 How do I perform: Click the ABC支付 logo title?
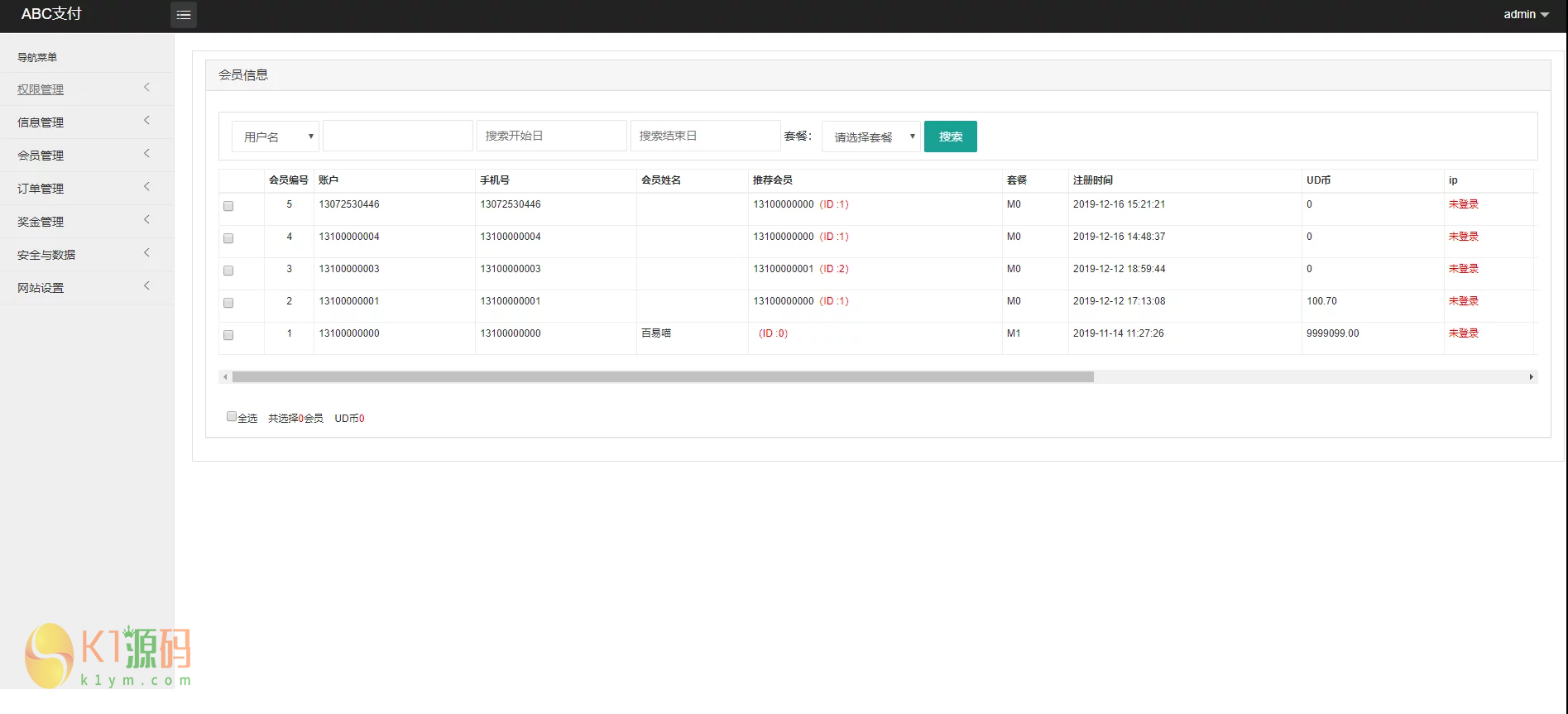[x=51, y=14]
